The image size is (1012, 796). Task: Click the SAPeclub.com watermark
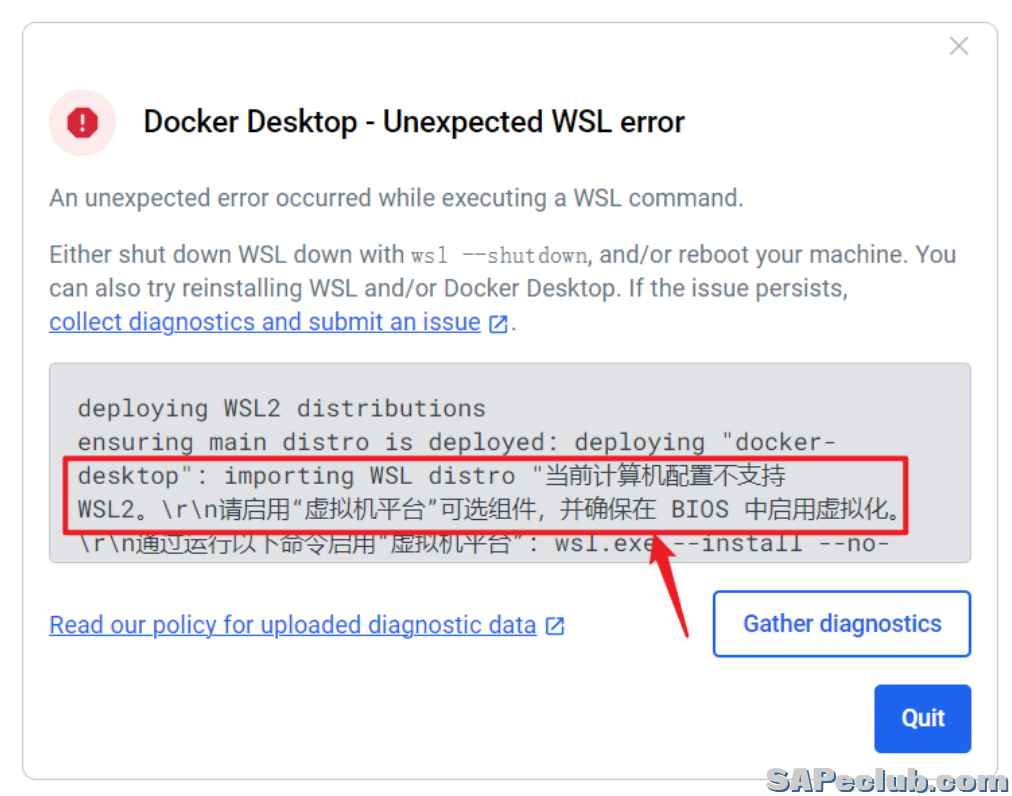click(x=886, y=779)
